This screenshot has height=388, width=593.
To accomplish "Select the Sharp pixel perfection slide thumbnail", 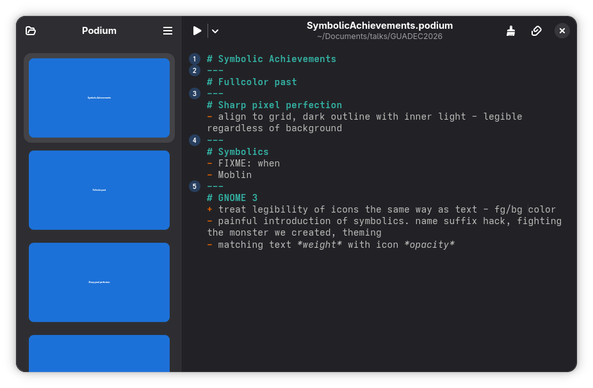I will [99, 282].
